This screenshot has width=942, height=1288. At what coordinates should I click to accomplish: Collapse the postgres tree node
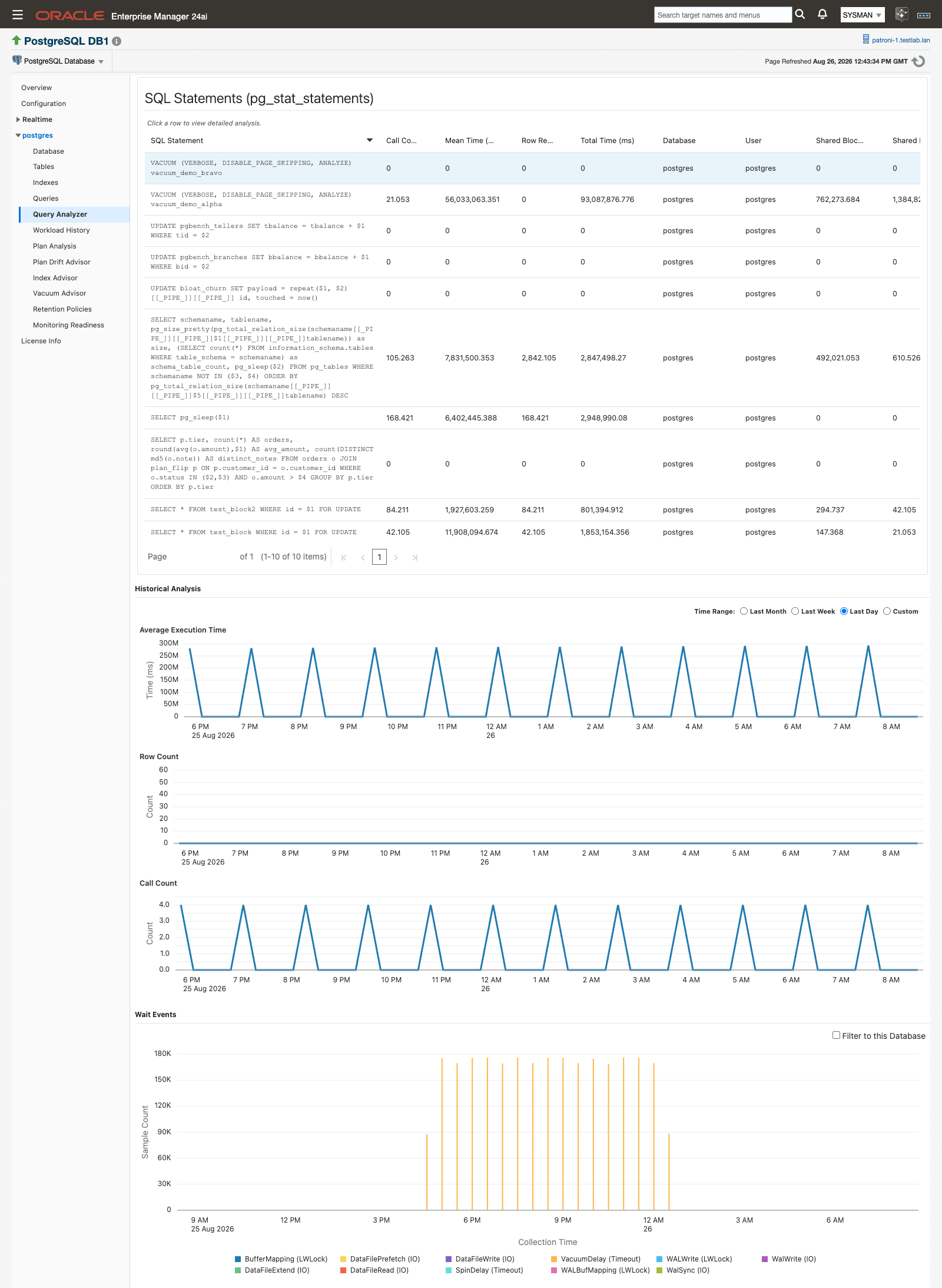coord(18,135)
